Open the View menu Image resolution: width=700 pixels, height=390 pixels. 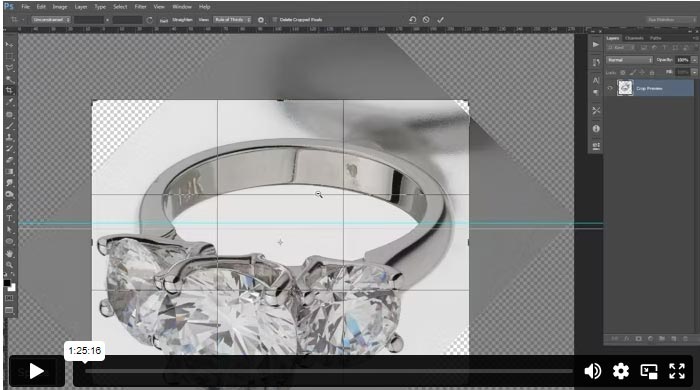[x=159, y=7]
